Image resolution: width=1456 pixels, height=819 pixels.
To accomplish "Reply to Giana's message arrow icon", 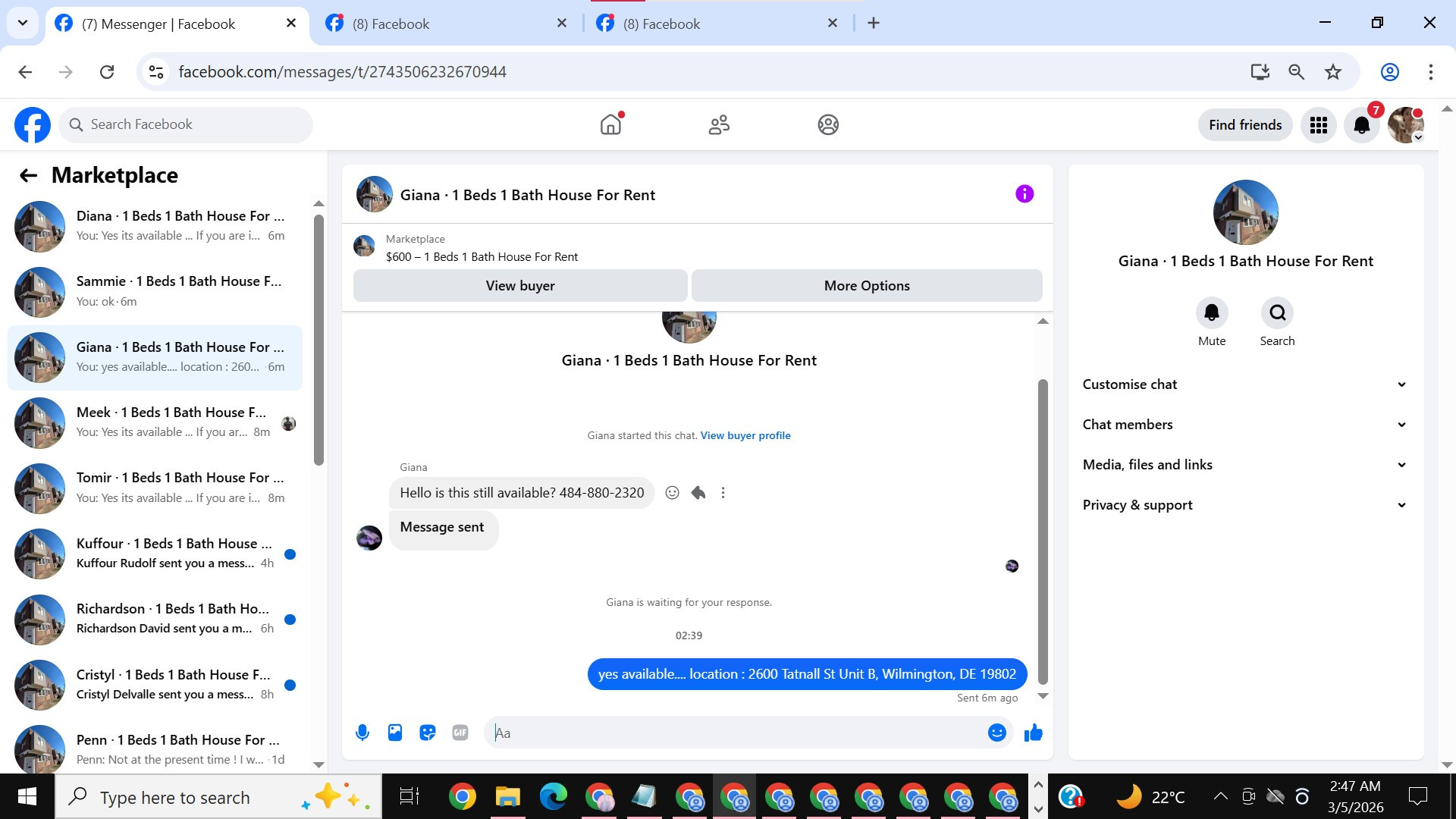I will [x=698, y=493].
